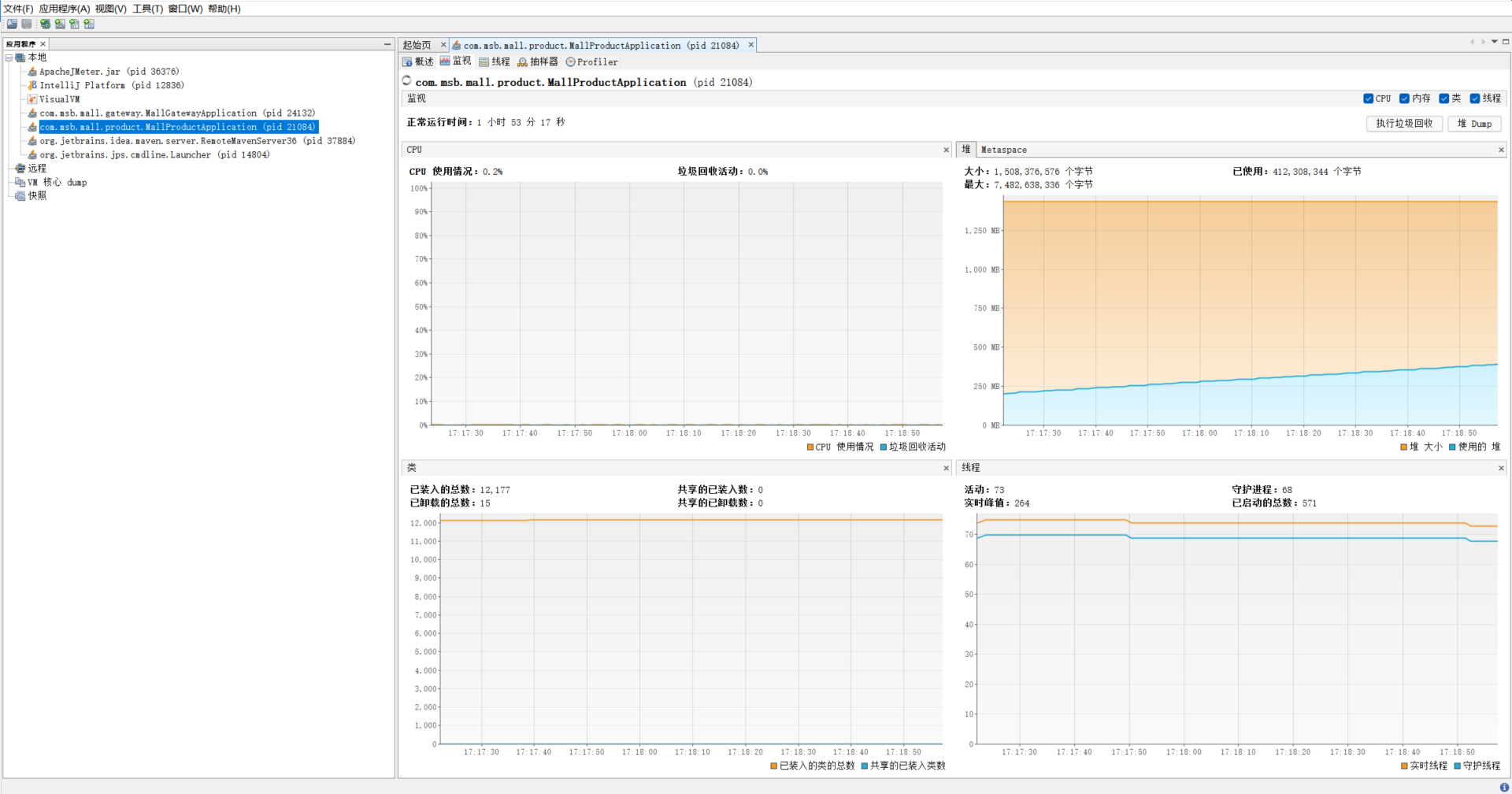Open the 工具(T) menu
The height and width of the screenshot is (794, 1512).
point(148,9)
